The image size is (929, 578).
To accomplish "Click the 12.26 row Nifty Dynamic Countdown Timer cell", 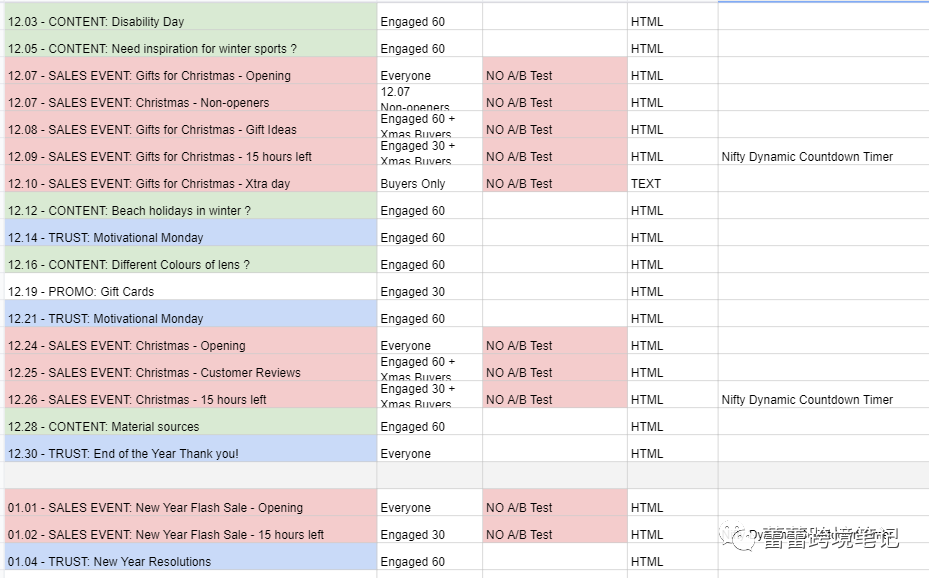I will coord(824,394).
